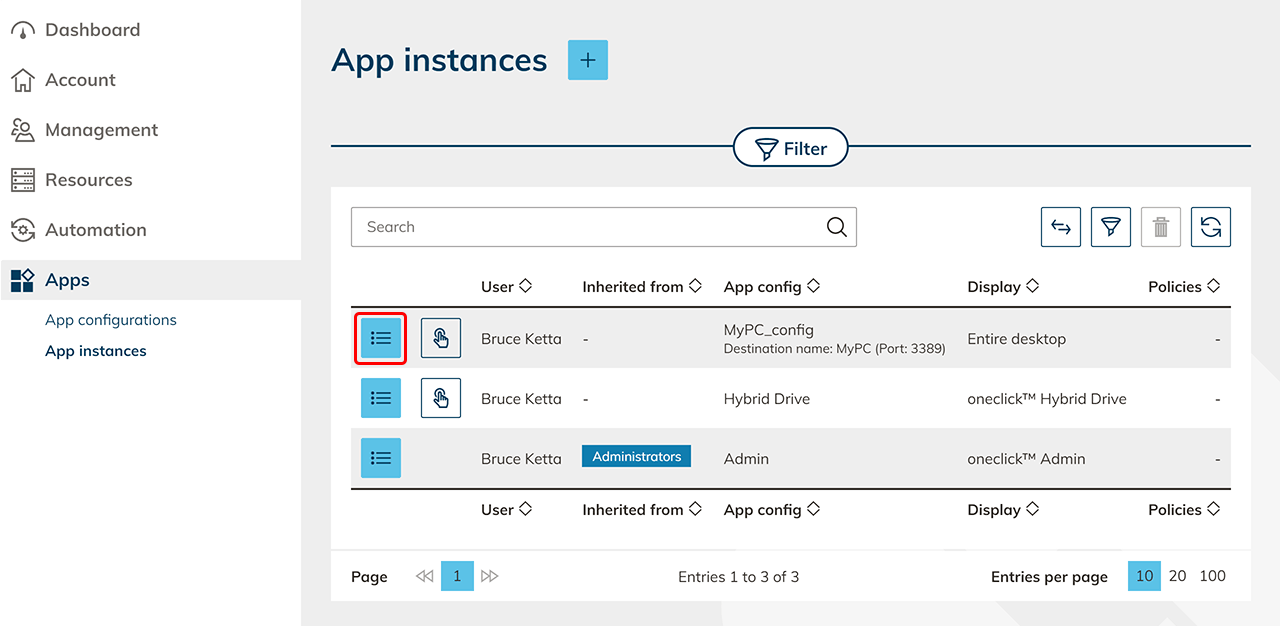Open list menu for MyPC_config row
The image size is (1280, 626).
pos(381,338)
